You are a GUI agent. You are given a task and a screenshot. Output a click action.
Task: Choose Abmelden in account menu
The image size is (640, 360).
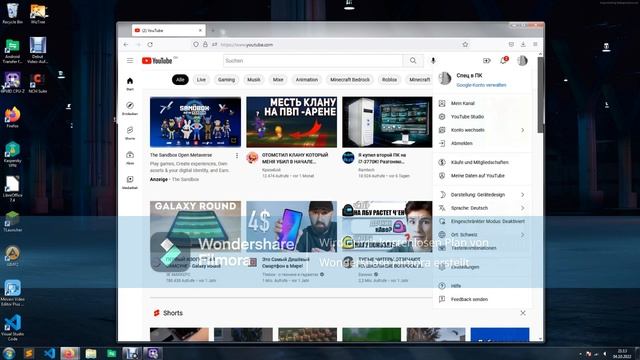coord(482,143)
